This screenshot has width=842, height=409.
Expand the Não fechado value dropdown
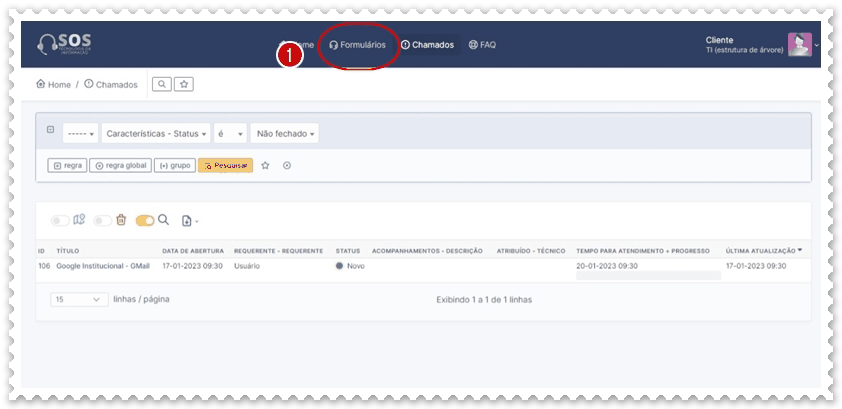point(285,134)
